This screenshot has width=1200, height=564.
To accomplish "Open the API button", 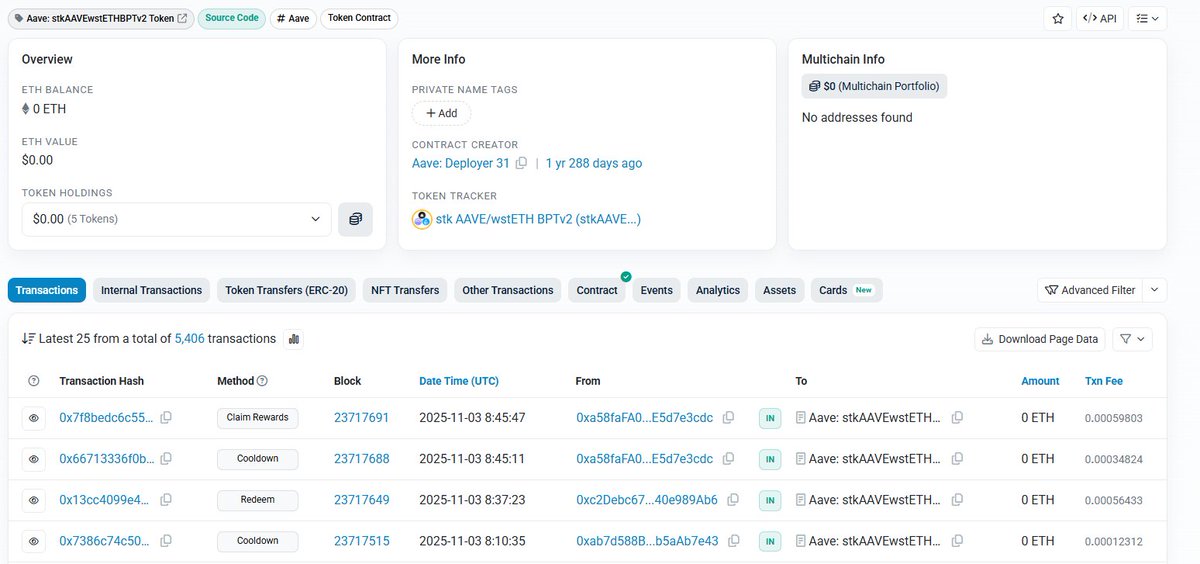I will [x=1100, y=18].
